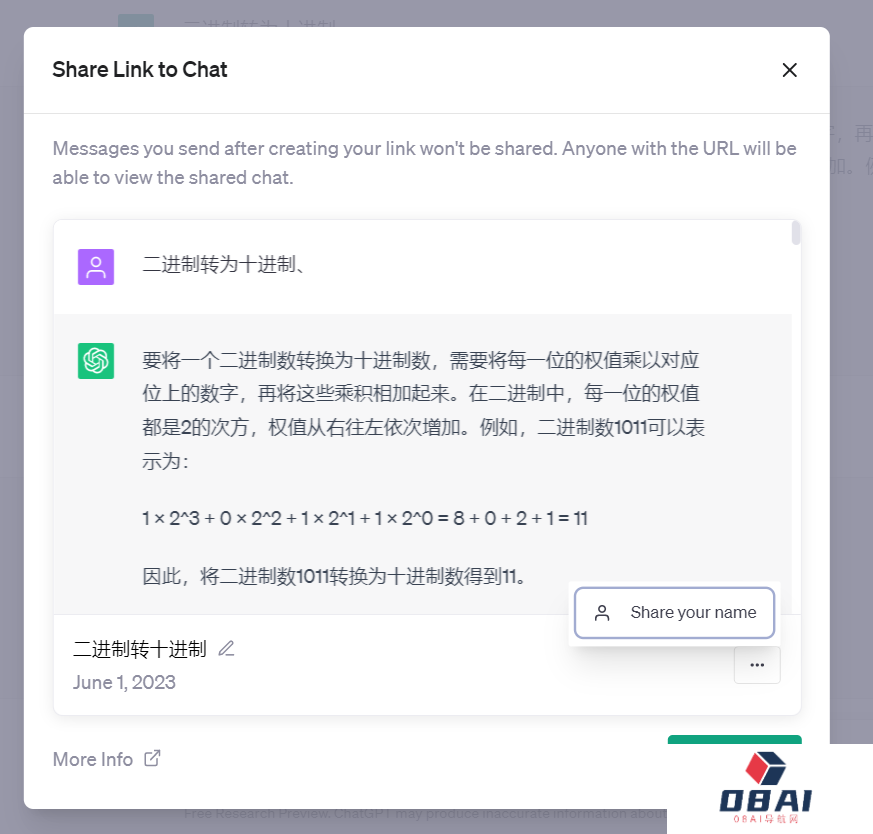This screenshot has width=873, height=834.
Task: Click the chat title 二进制转十进制
Action: click(x=140, y=649)
